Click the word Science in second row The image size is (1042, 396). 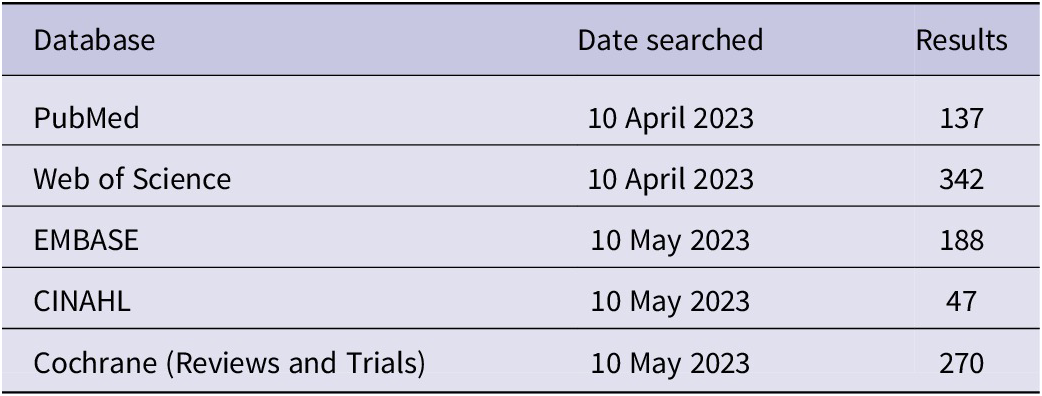pyautogui.click(x=181, y=179)
